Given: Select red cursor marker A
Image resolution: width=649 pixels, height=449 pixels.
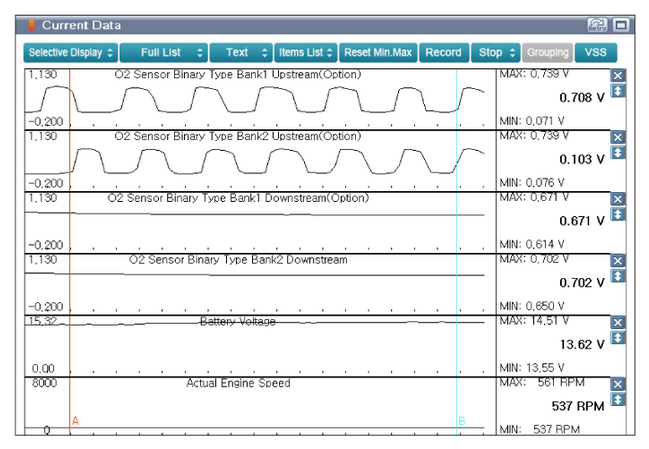Looking at the screenshot, I should click(75, 421).
